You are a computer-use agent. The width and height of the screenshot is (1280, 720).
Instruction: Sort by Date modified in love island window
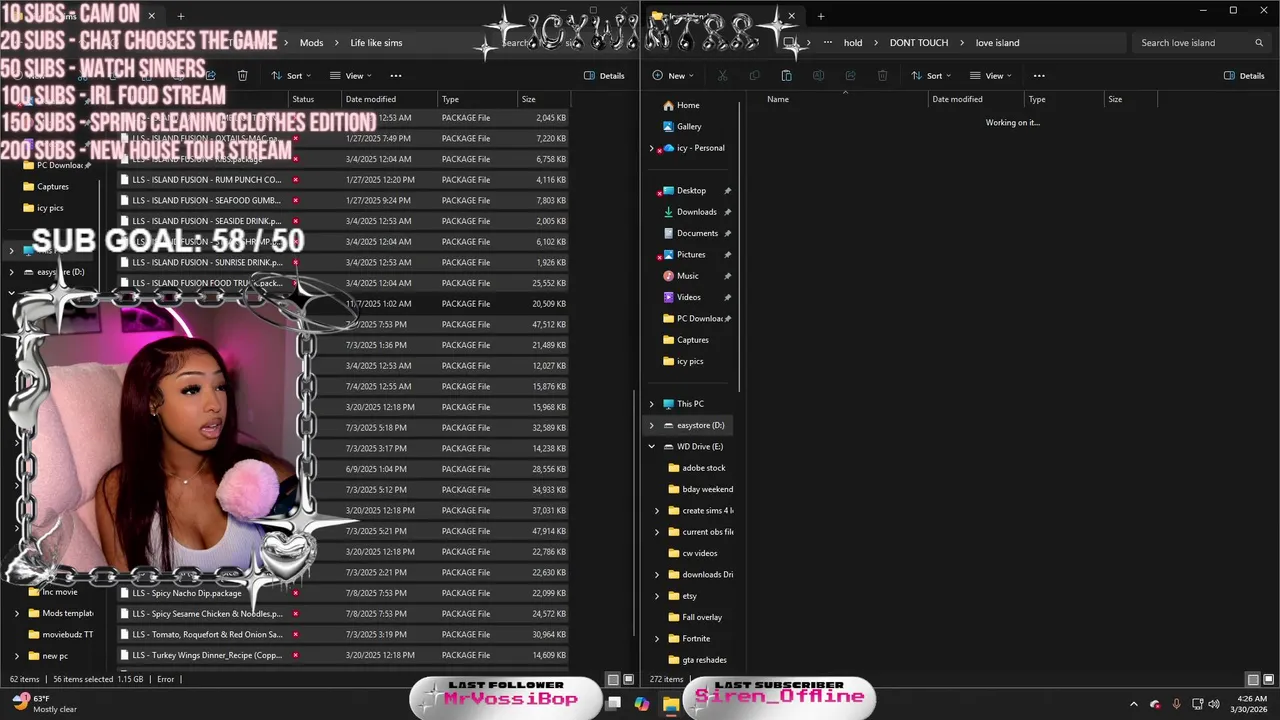tap(975, 99)
